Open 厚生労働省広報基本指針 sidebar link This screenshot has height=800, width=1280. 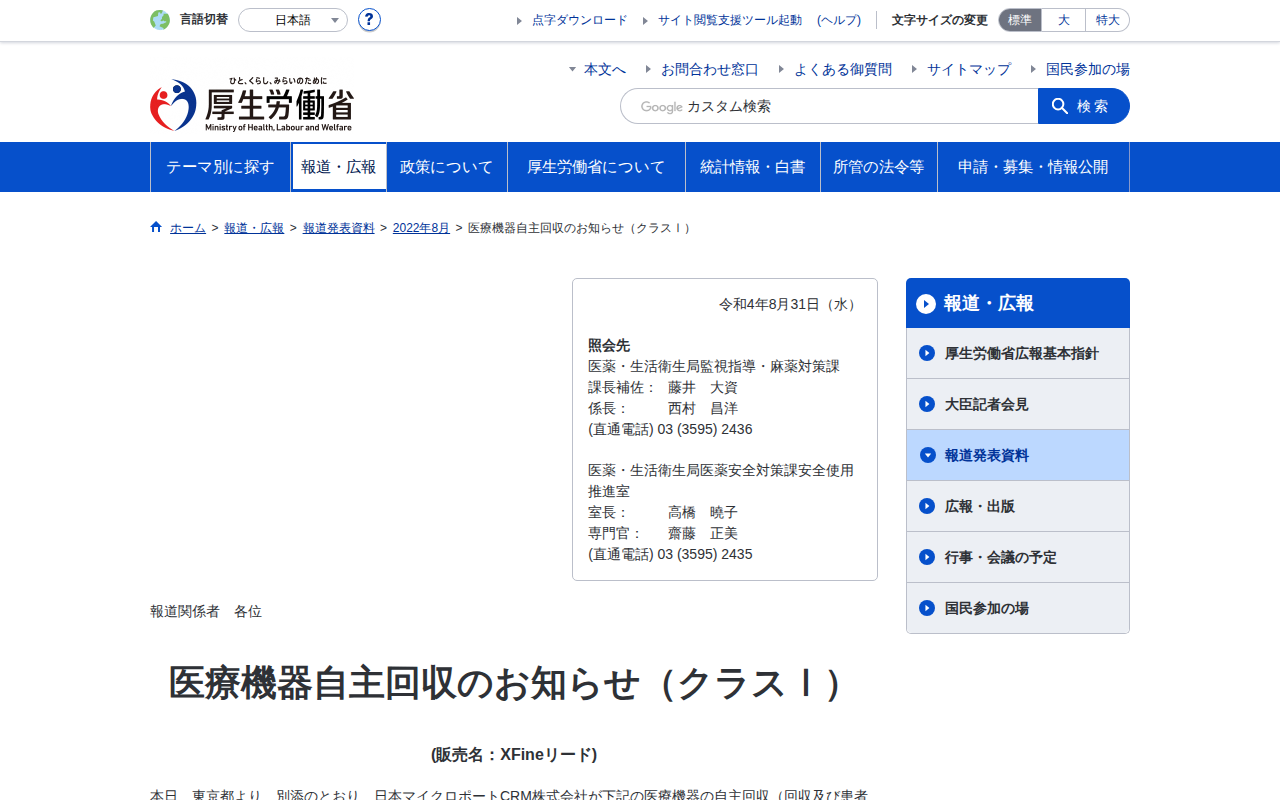tap(1018, 353)
